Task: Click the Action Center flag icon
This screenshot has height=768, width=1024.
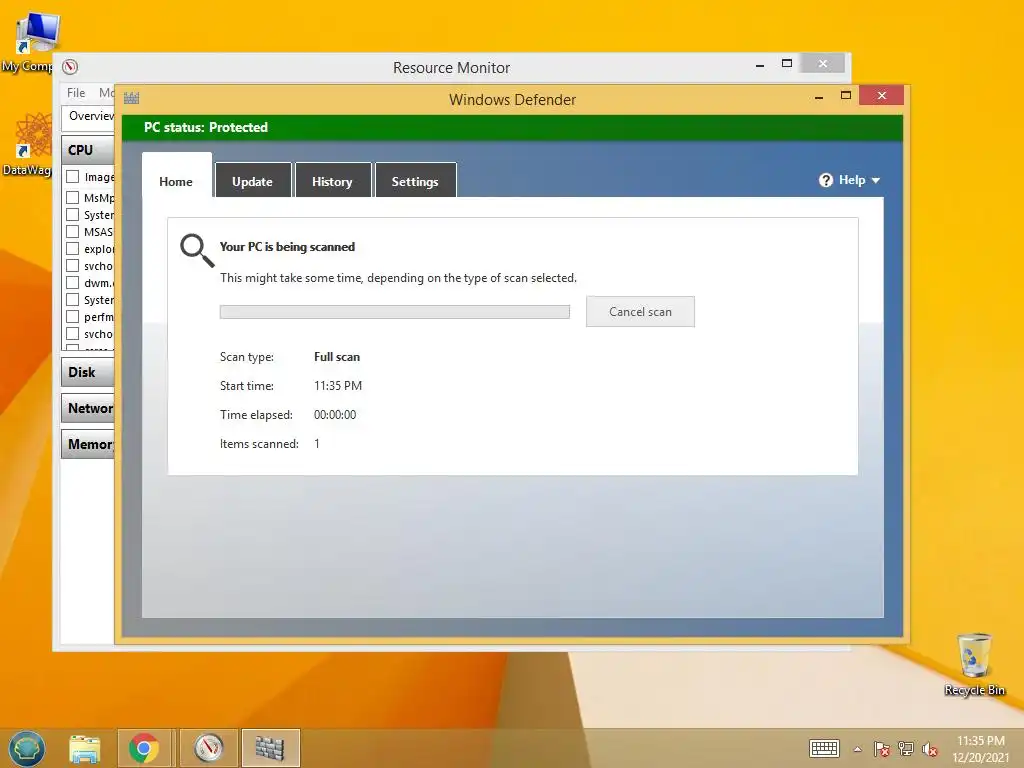Action: click(882, 749)
